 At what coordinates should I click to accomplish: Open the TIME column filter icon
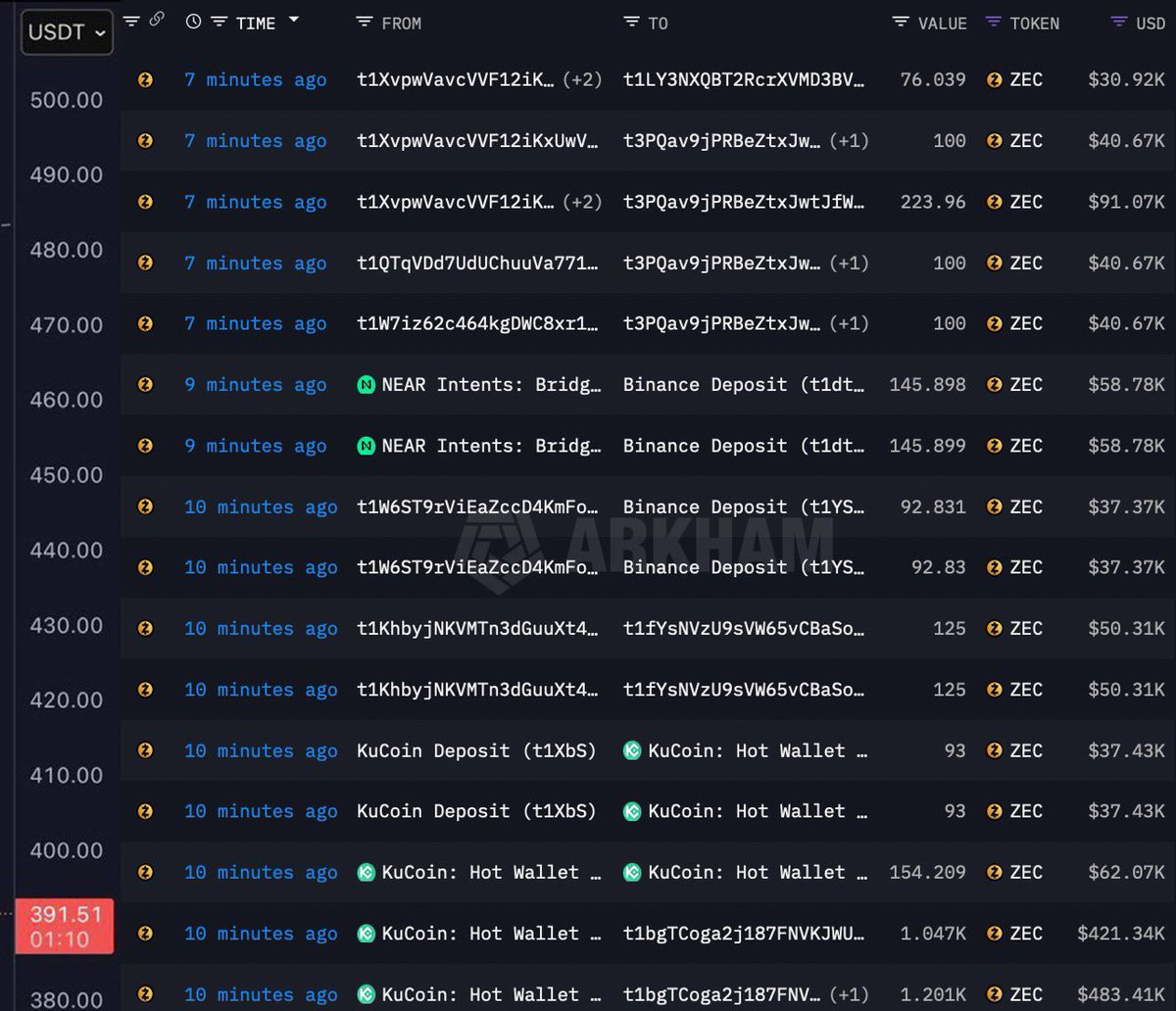(x=220, y=23)
